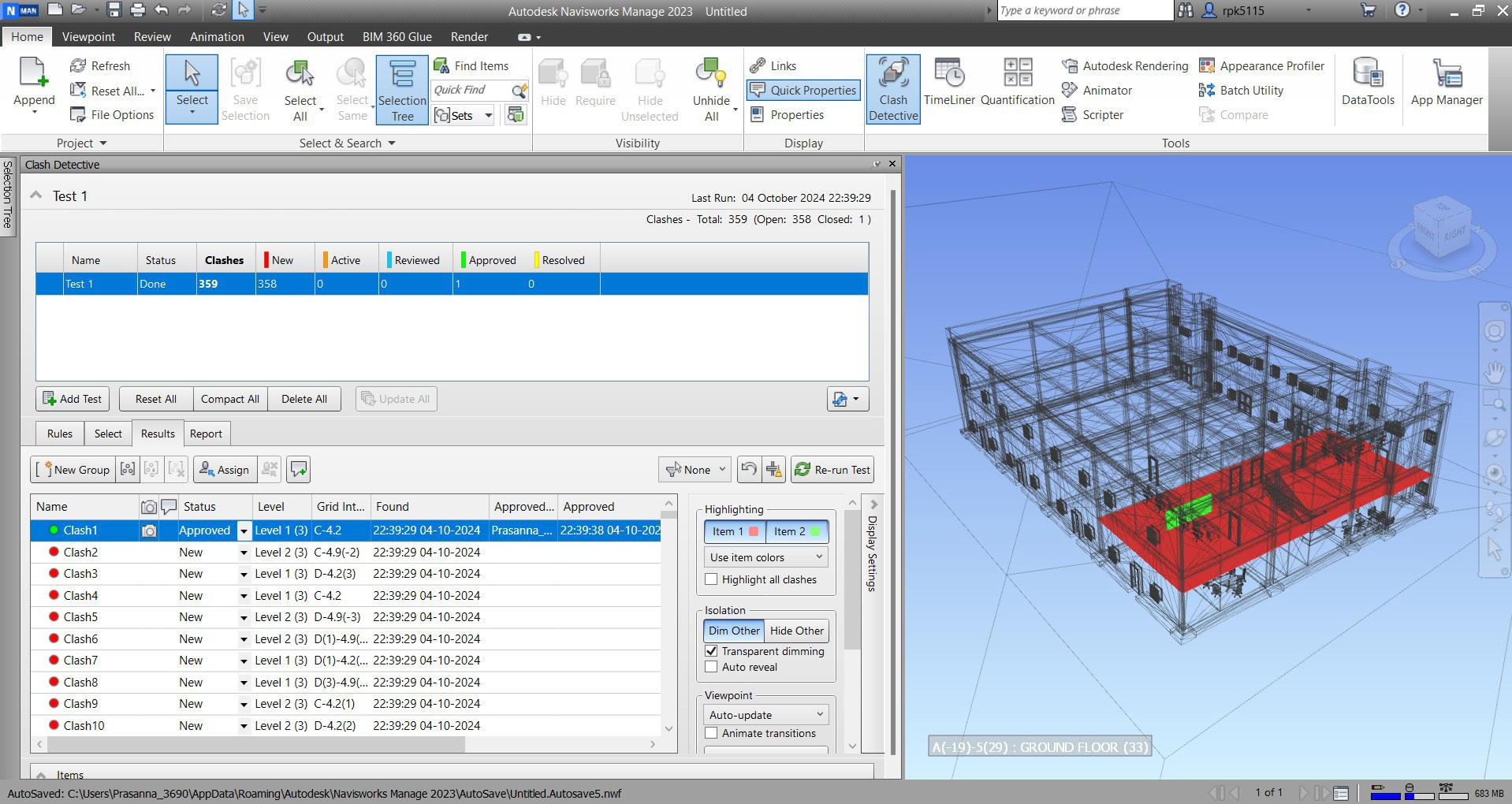
Task: Open the Scripter tool
Action: pyautogui.click(x=1093, y=115)
